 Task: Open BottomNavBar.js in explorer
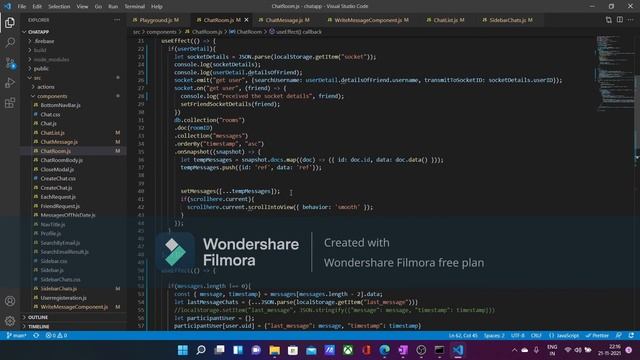tap(60, 105)
